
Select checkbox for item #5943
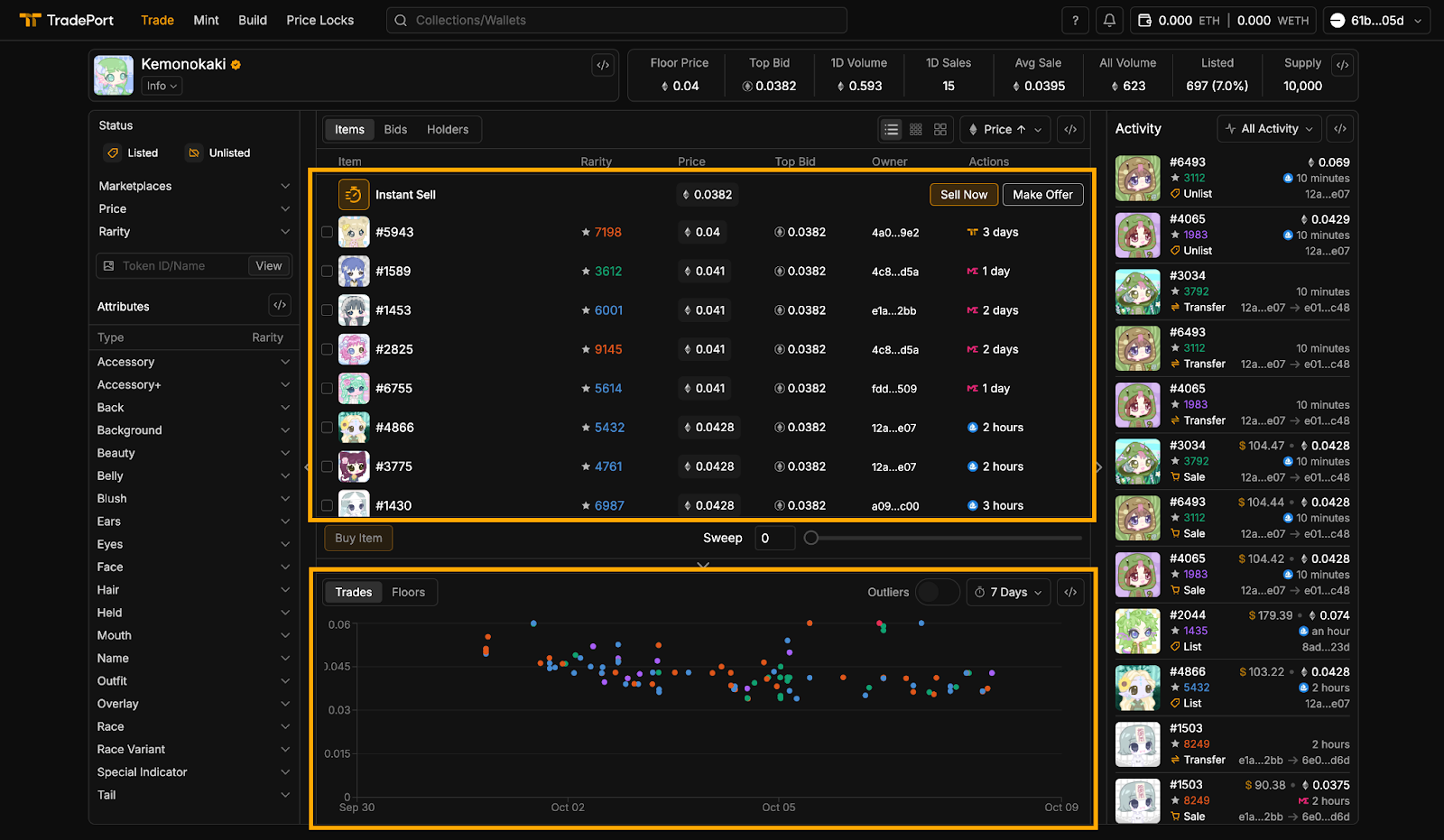[328, 232]
